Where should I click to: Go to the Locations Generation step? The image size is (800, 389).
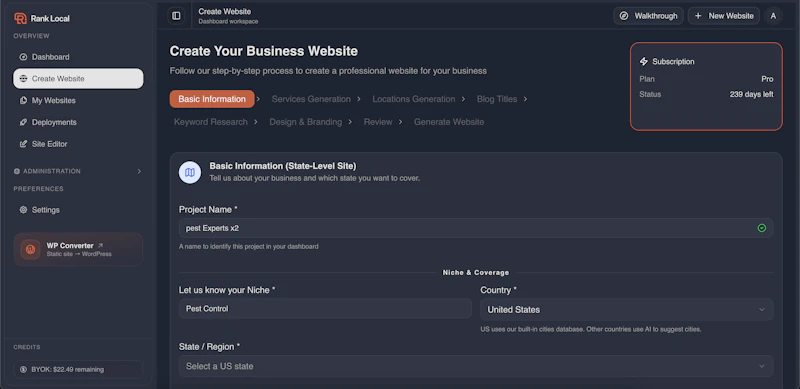(414, 99)
